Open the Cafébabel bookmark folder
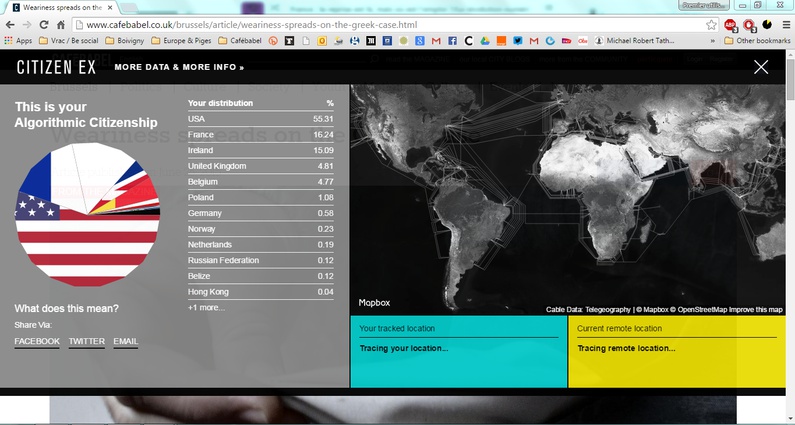The width and height of the screenshot is (795, 425). tap(240, 41)
